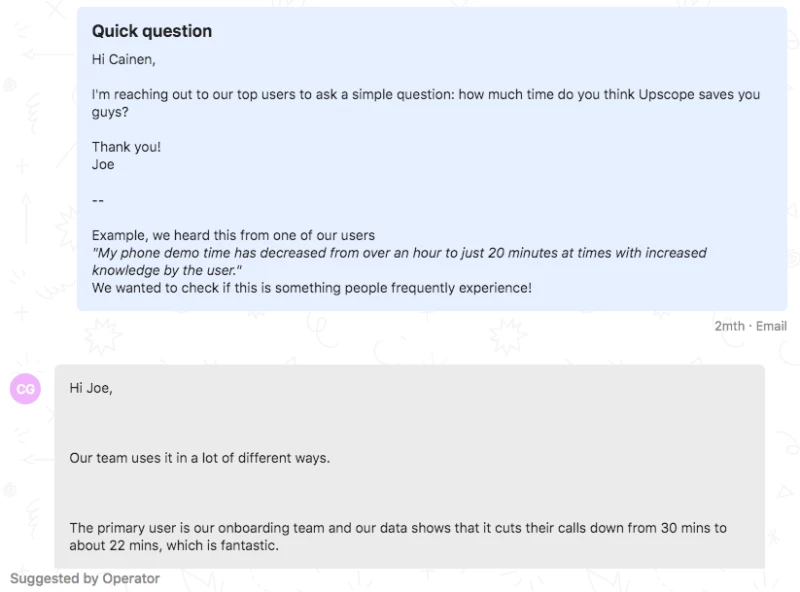800x592 pixels.
Task: Click the "Email" channel label under message
Action: 771,326
